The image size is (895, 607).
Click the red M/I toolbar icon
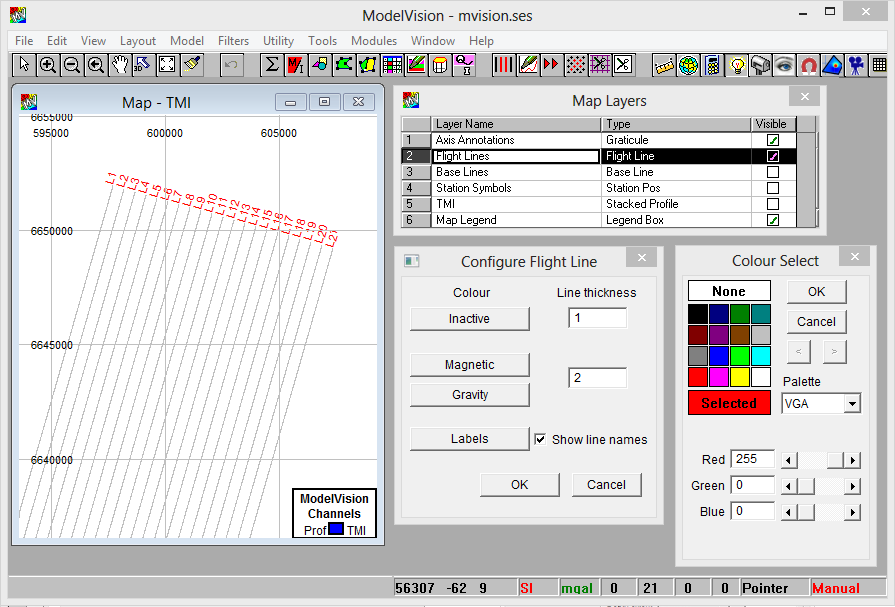296,65
